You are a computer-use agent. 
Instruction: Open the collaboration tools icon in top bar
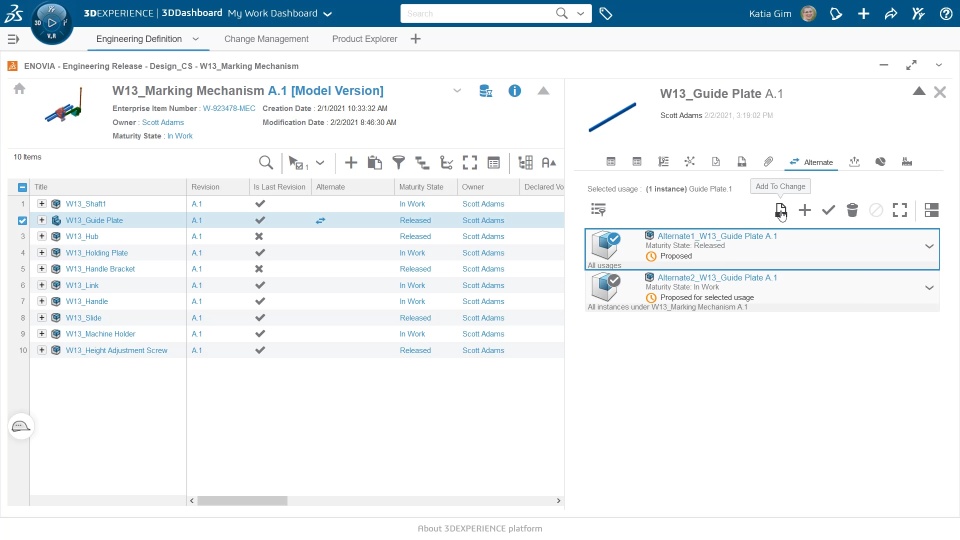point(918,13)
